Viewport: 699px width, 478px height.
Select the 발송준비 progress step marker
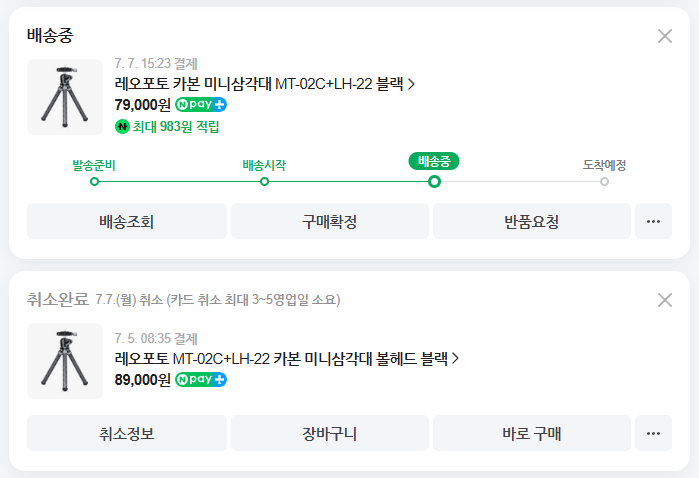[94, 181]
